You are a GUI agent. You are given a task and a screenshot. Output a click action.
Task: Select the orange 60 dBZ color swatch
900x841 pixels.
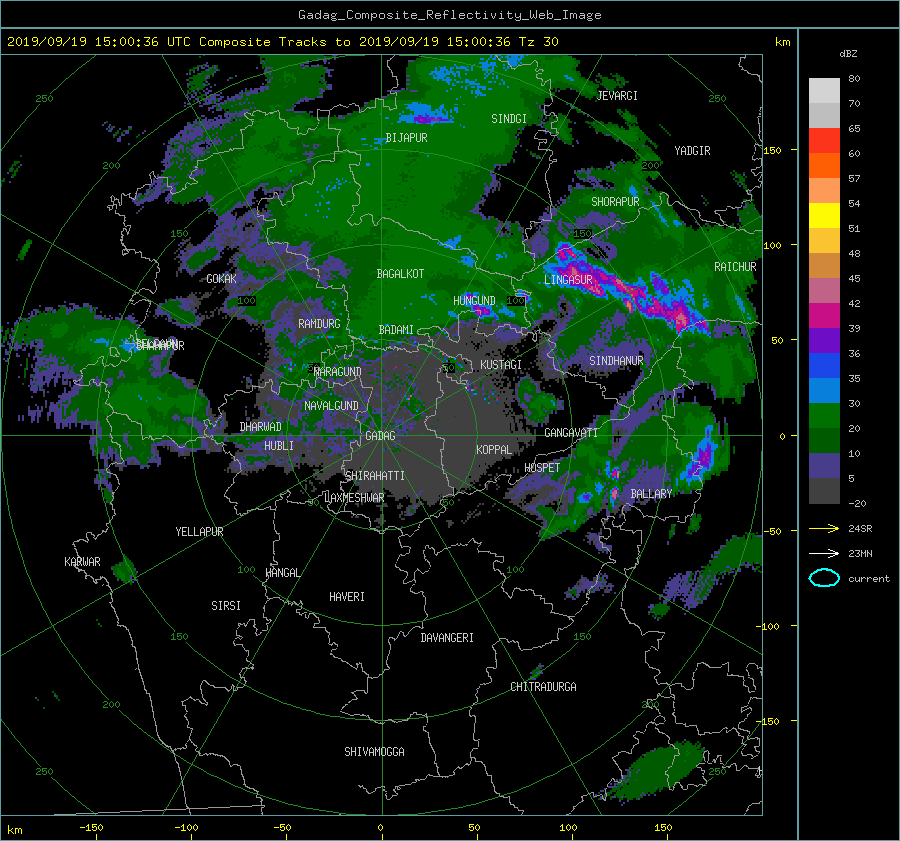click(x=824, y=166)
